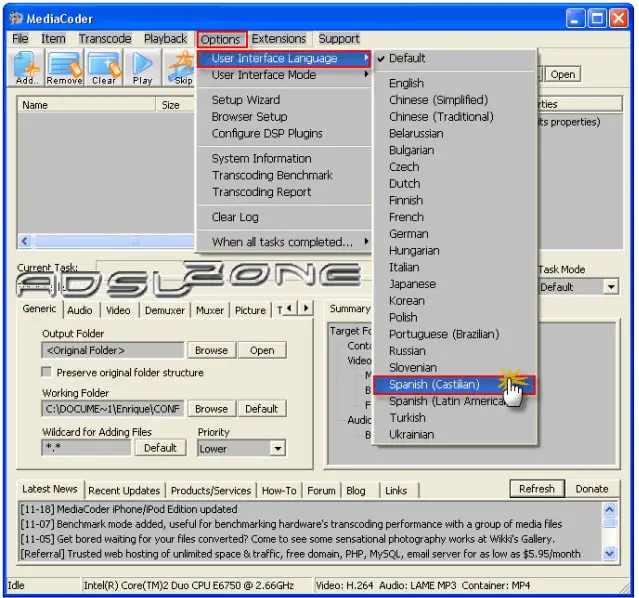Click the Clear list toolbar icon
The width and height of the screenshot is (639, 598).
point(104,68)
